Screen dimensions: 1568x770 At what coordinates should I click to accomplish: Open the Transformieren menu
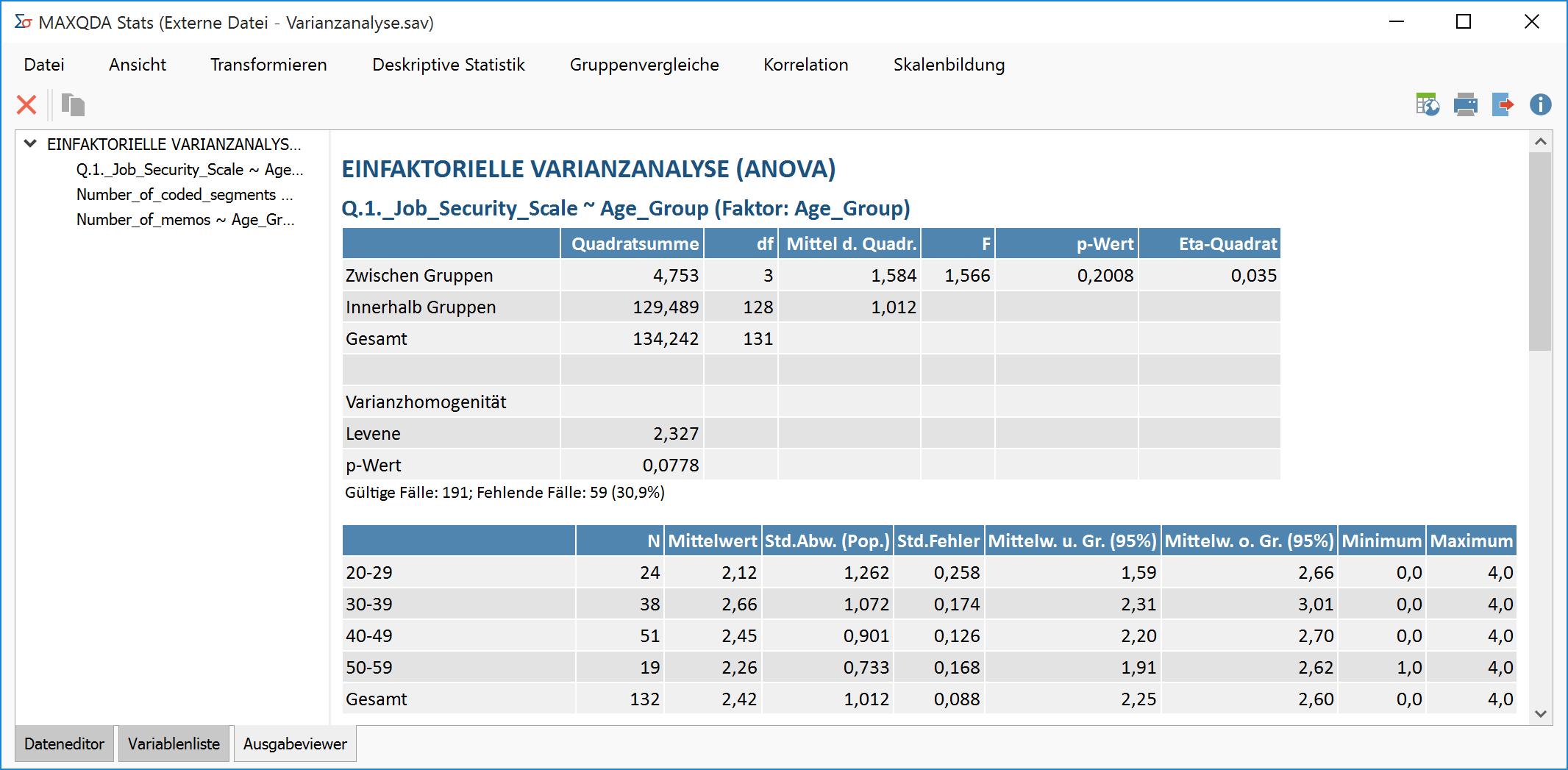268,65
